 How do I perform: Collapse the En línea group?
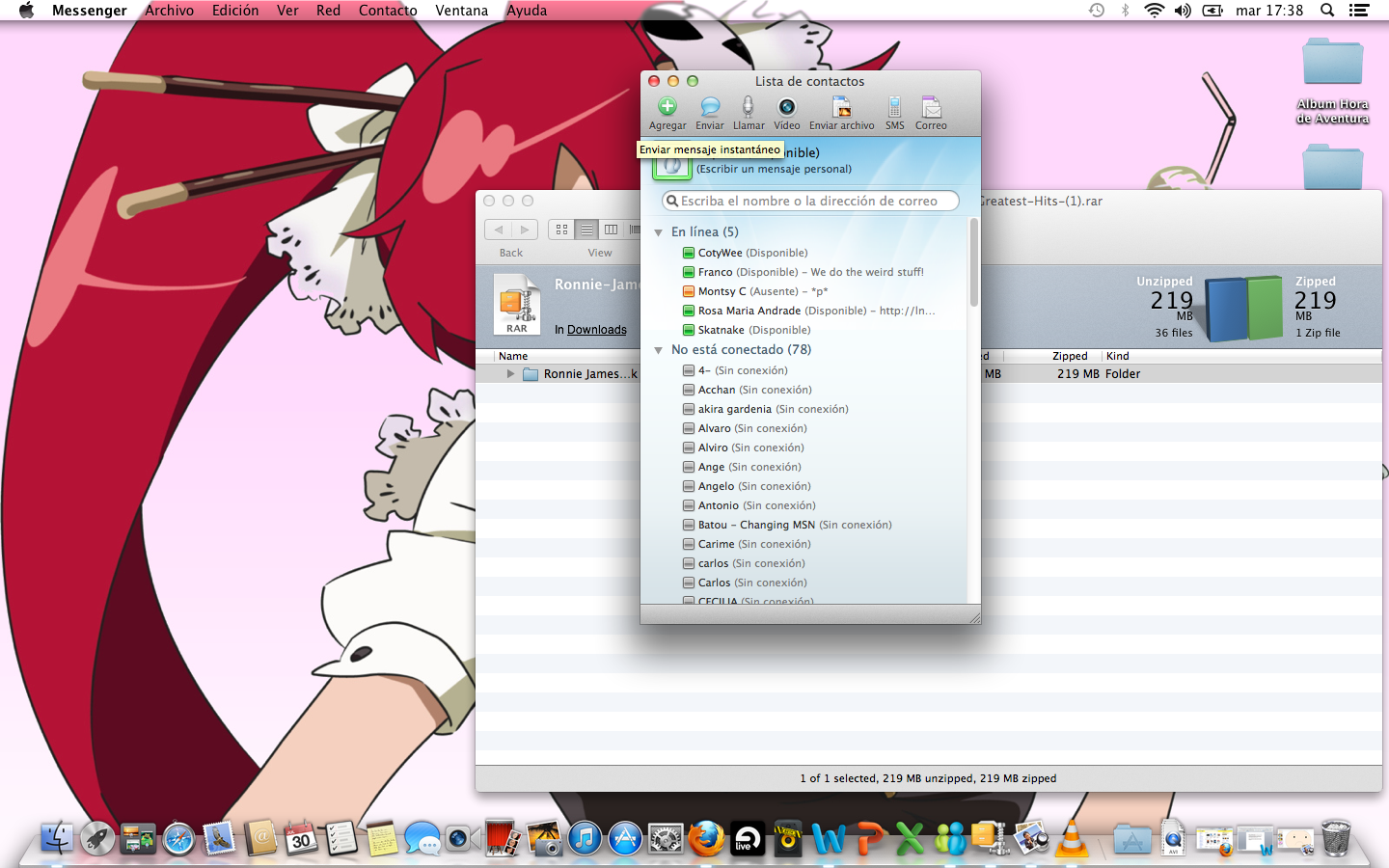pos(659,232)
